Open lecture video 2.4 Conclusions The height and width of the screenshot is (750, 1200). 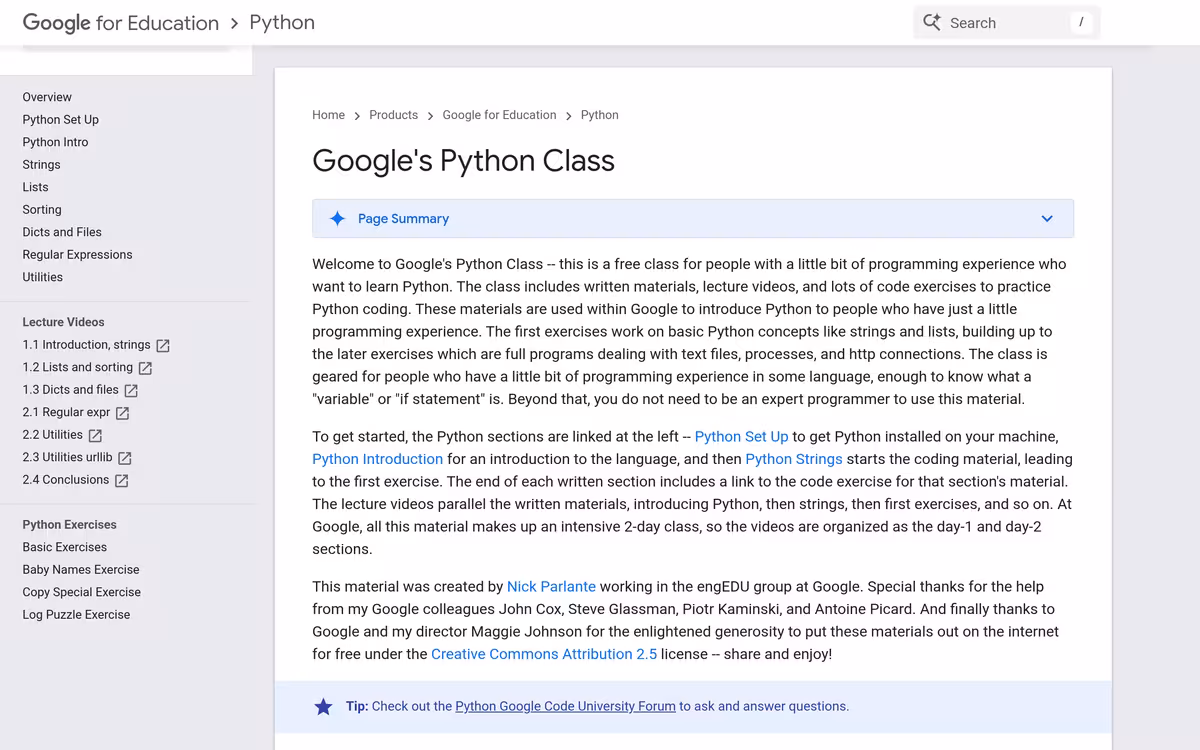click(65, 479)
